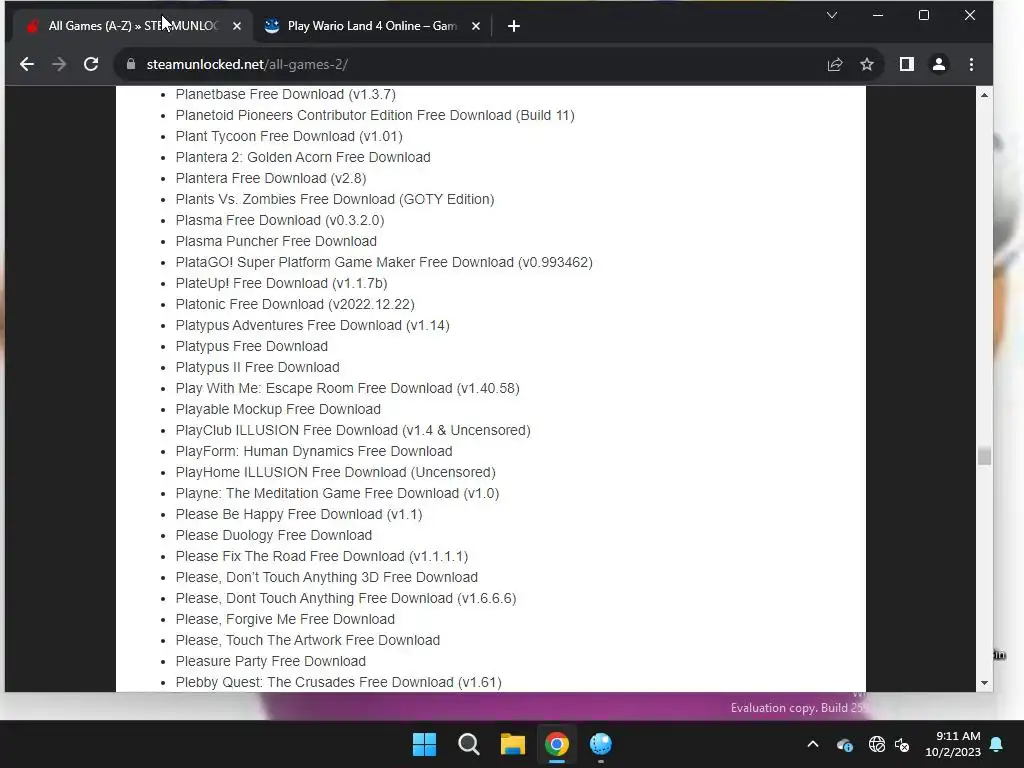Share this page via share icon
This screenshot has width=1024, height=768.
coord(835,64)
